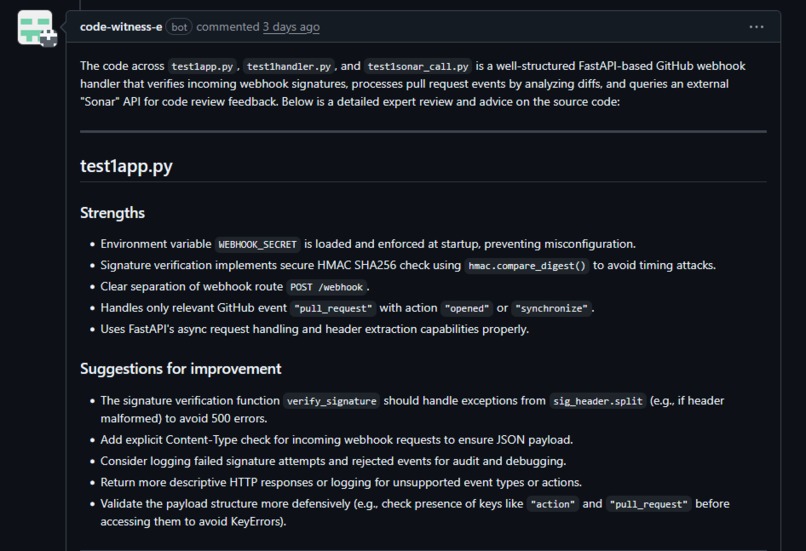Click the sig_header.split code snippet
806x551 pixels.
598,401
